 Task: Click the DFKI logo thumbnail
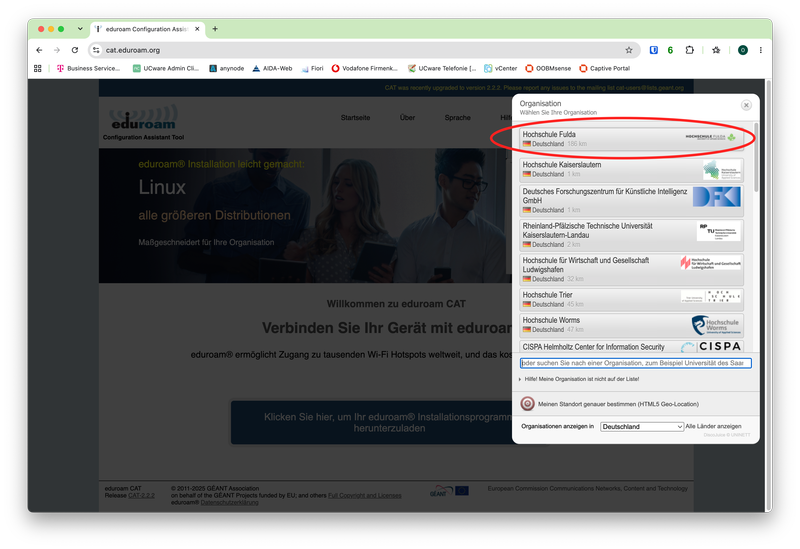716,196
